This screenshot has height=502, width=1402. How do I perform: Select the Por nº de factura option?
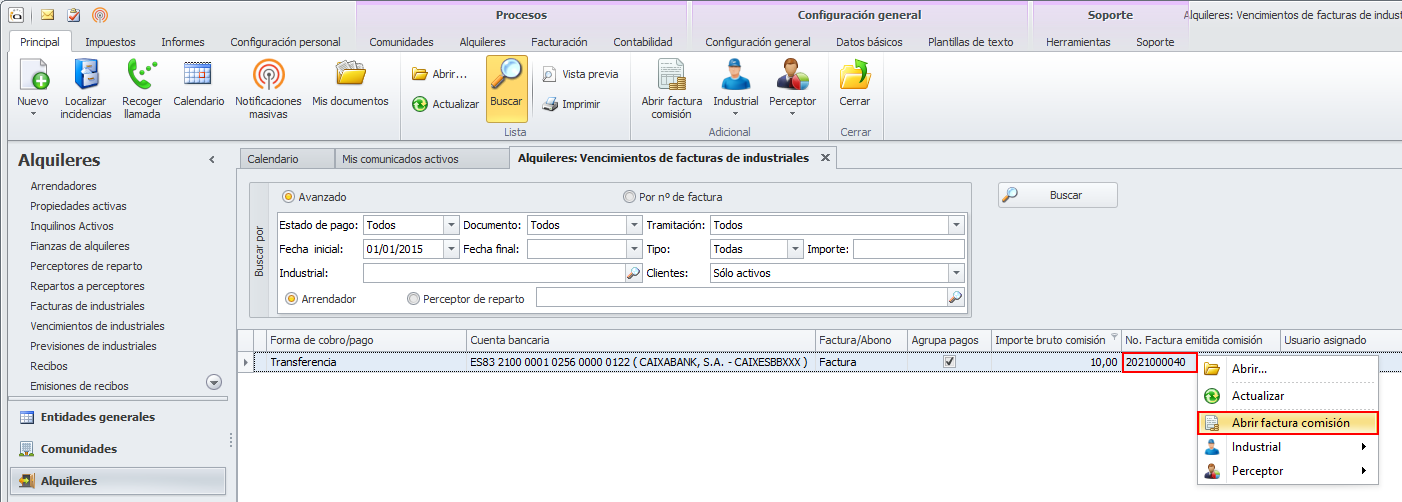pyautogui.click(x=629, y=197)
